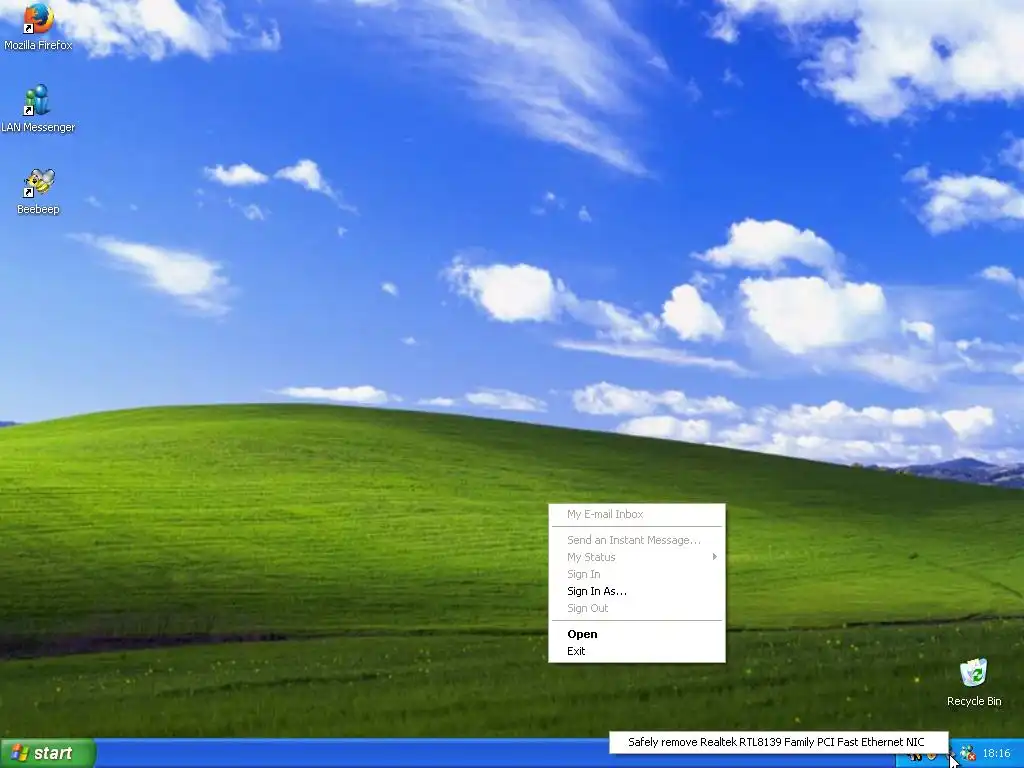Screen dimensions: 1024x768
Task: Click 'My E-mail Inbox' menu entry
Action: click(637, 514)
